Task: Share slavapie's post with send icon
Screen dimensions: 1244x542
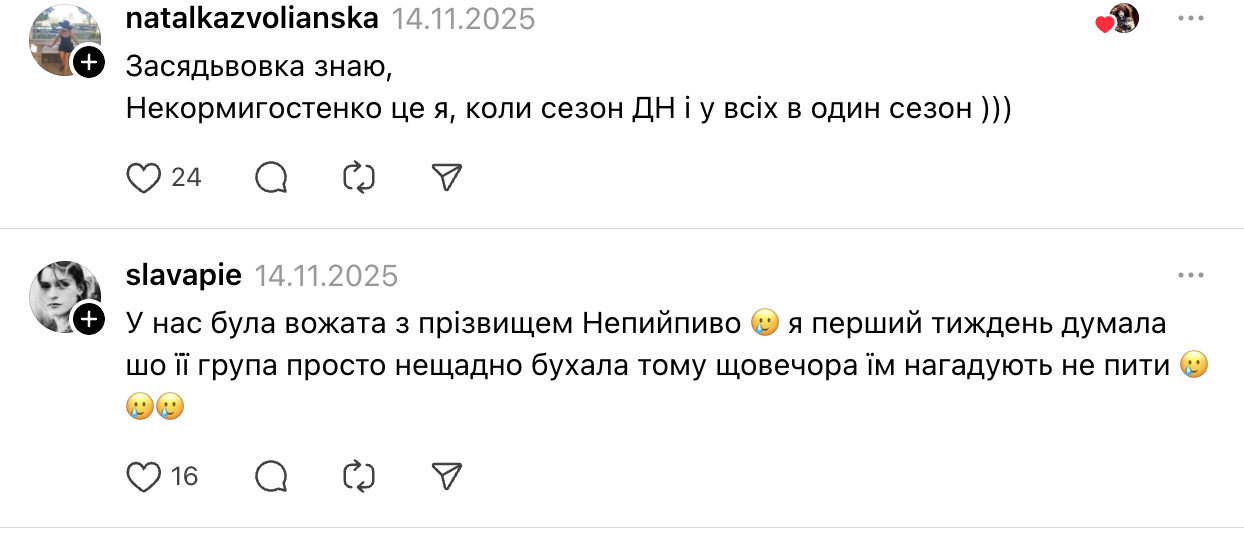Action: (446, 477)
